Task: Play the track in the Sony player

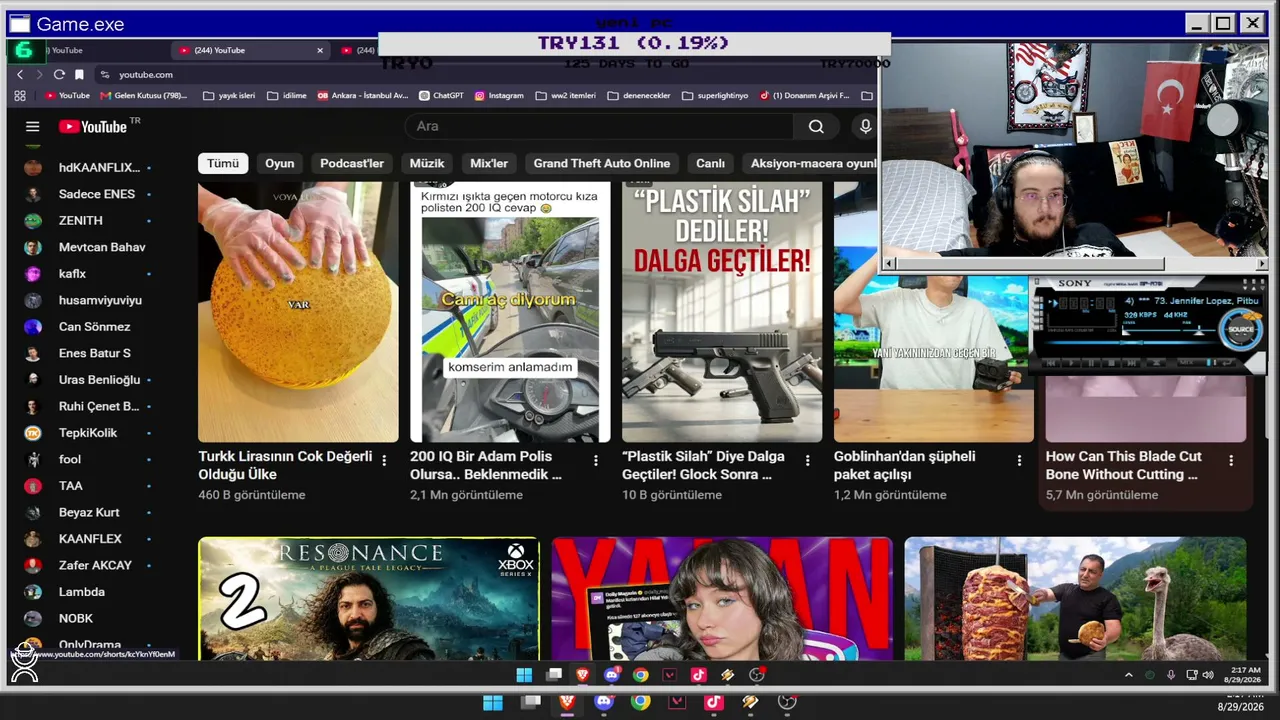Action: tap(1069, 362)
